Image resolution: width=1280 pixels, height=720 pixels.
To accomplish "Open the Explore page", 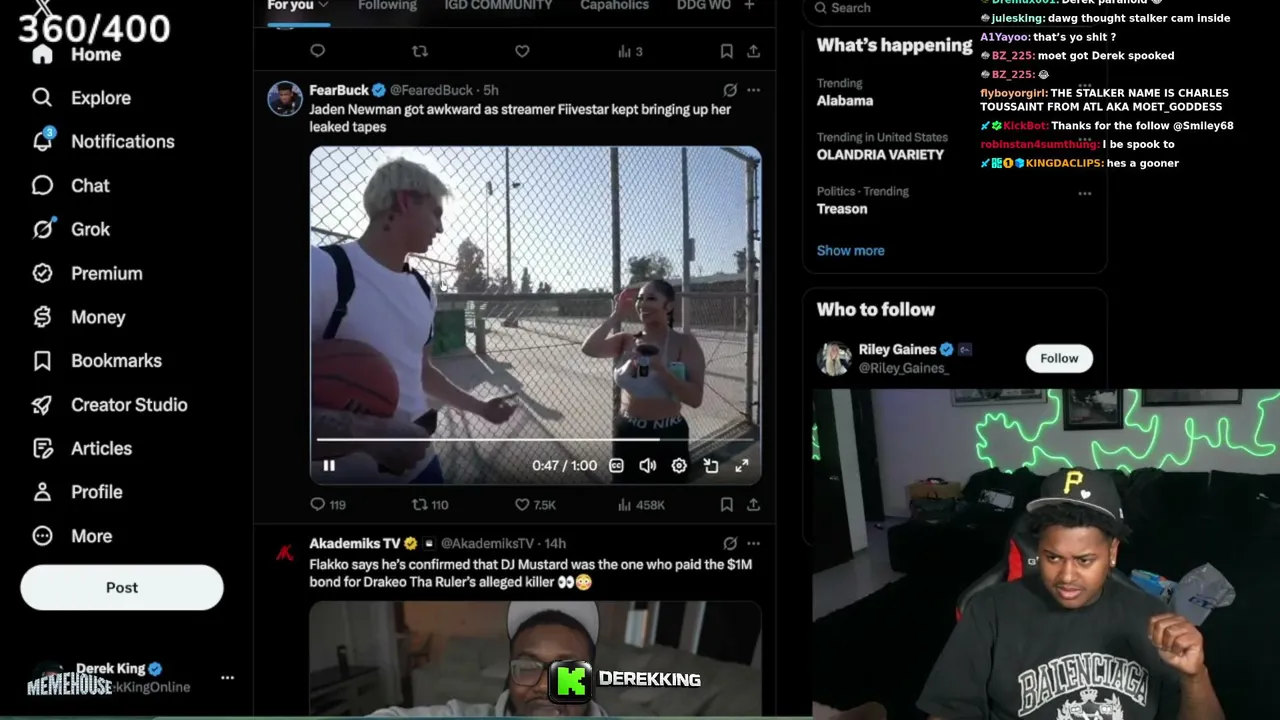I will (81, 98).
